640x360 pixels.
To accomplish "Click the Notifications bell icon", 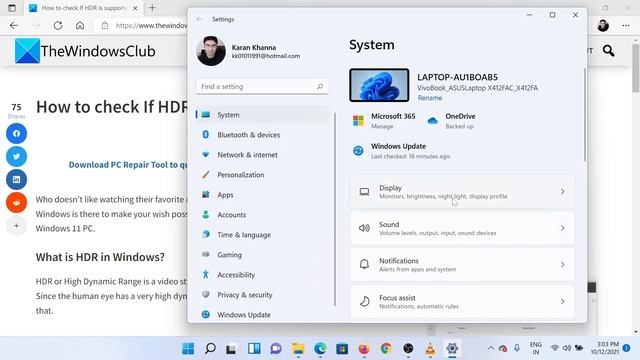I will click(364, 264).
